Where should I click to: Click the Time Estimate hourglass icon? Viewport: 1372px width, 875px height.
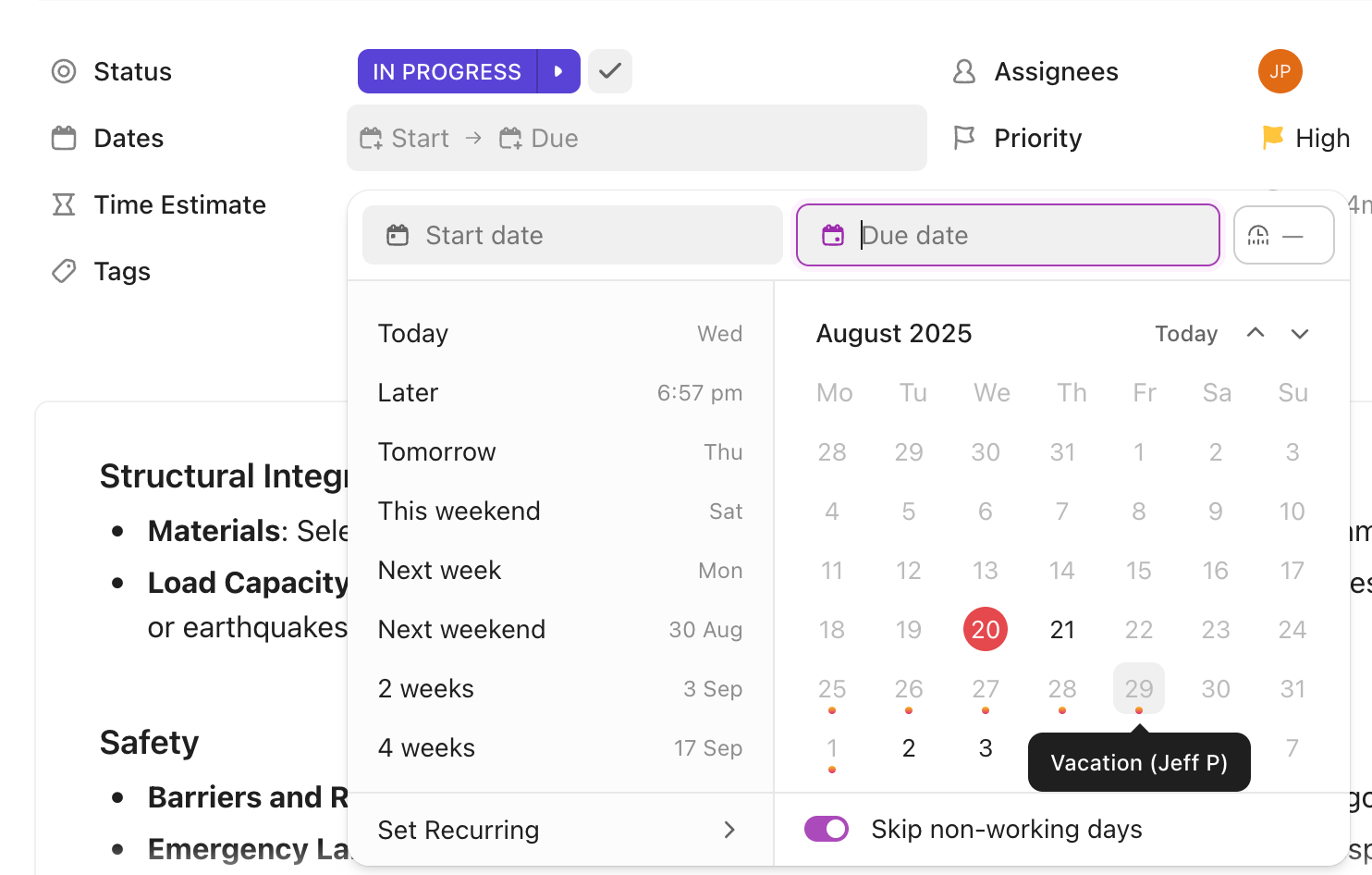click(x=64, y=204)
